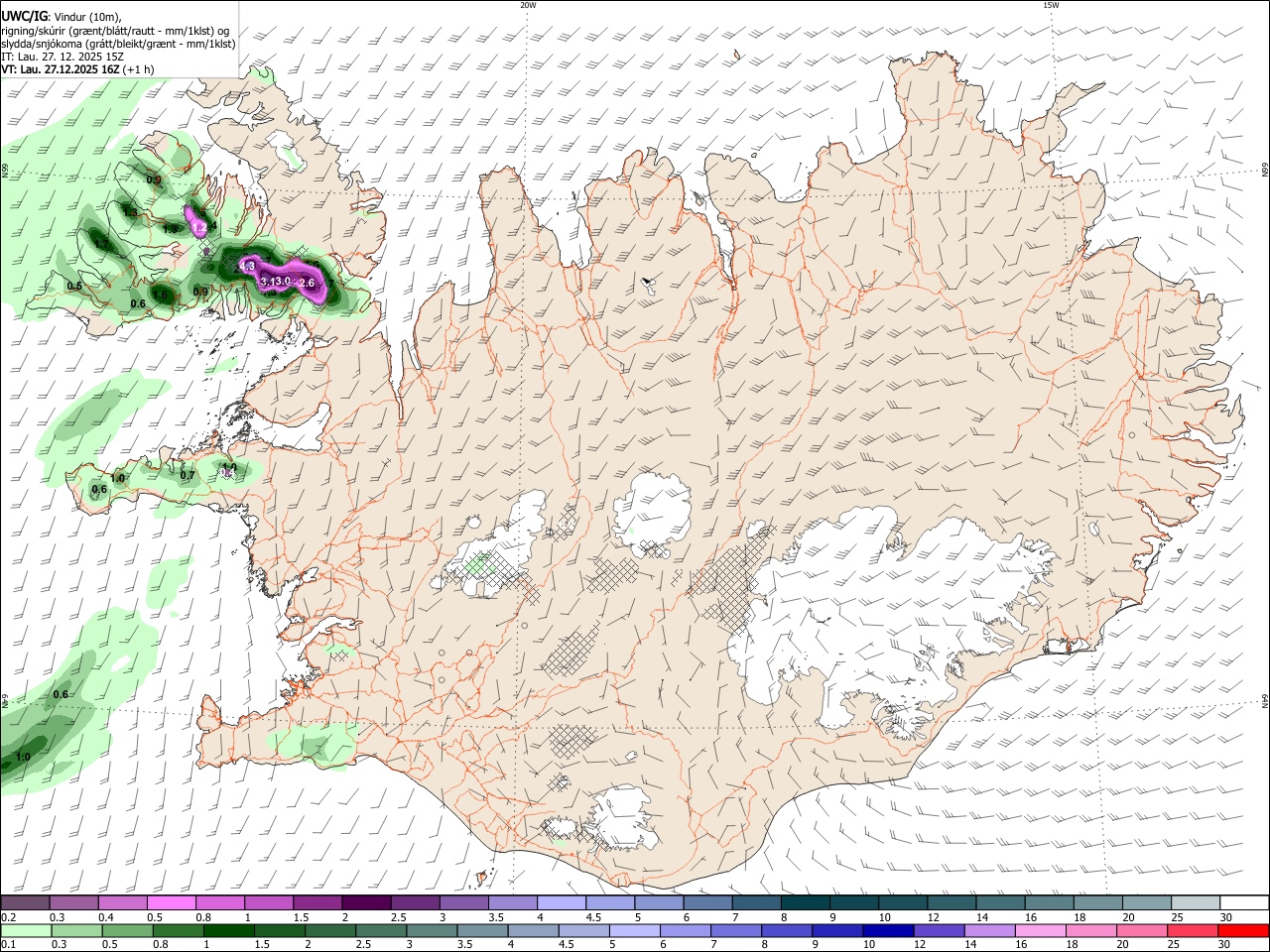This screenshot has width=1270, height=952.
Task: Click the dark mauve snow swatch above 0.2
Action: point(25,902)
